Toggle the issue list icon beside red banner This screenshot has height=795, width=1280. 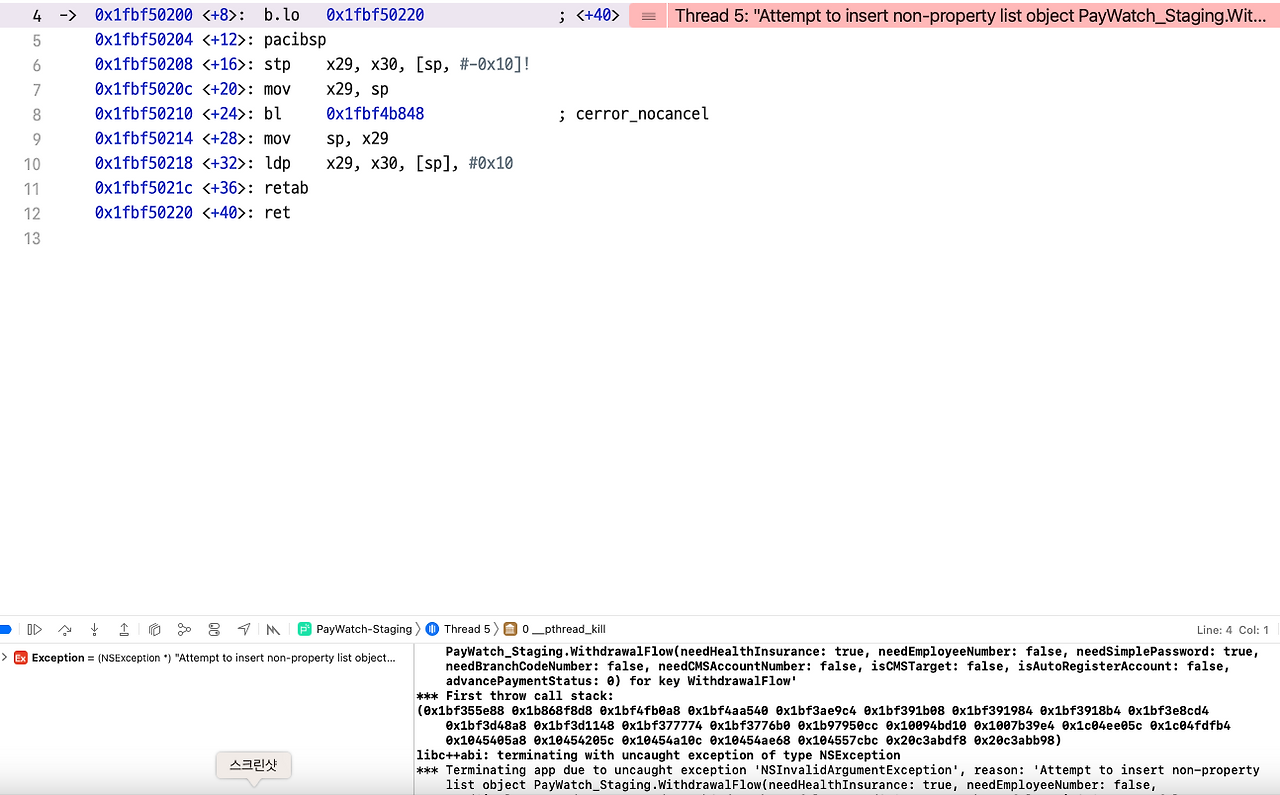647,15
